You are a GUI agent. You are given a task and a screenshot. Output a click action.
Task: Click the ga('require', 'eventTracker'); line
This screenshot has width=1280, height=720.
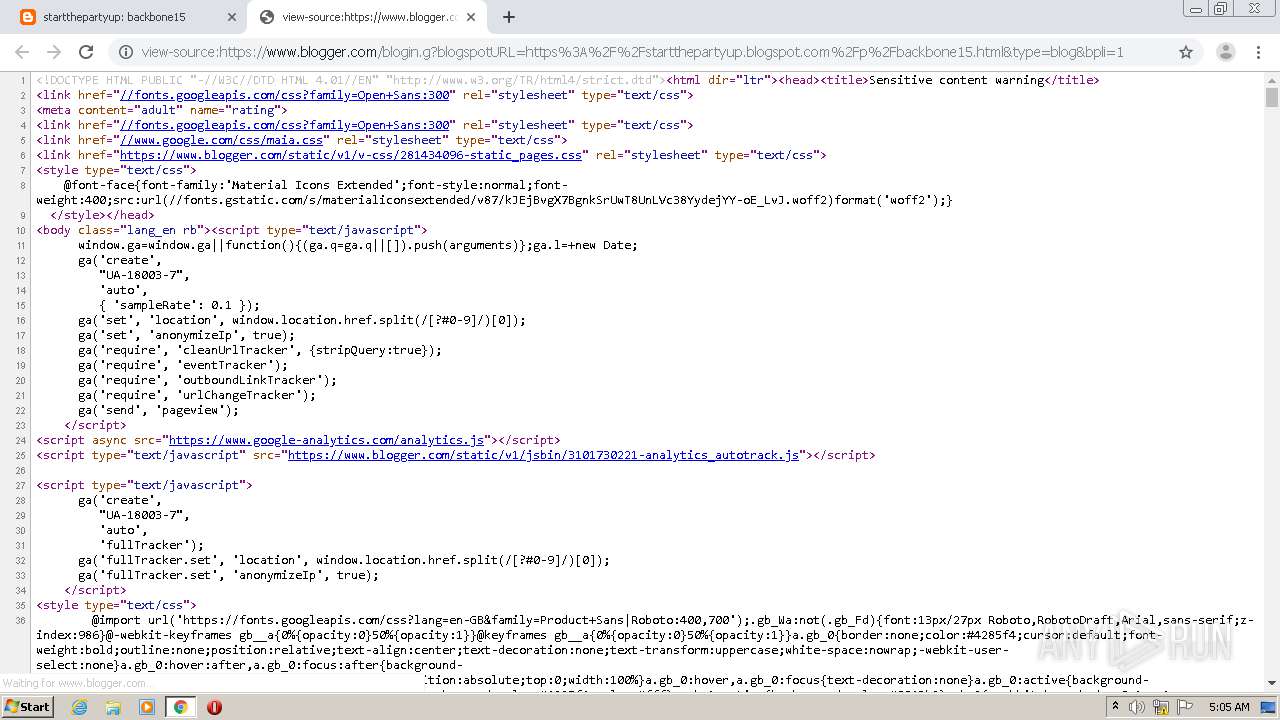[x=183, y=365]
